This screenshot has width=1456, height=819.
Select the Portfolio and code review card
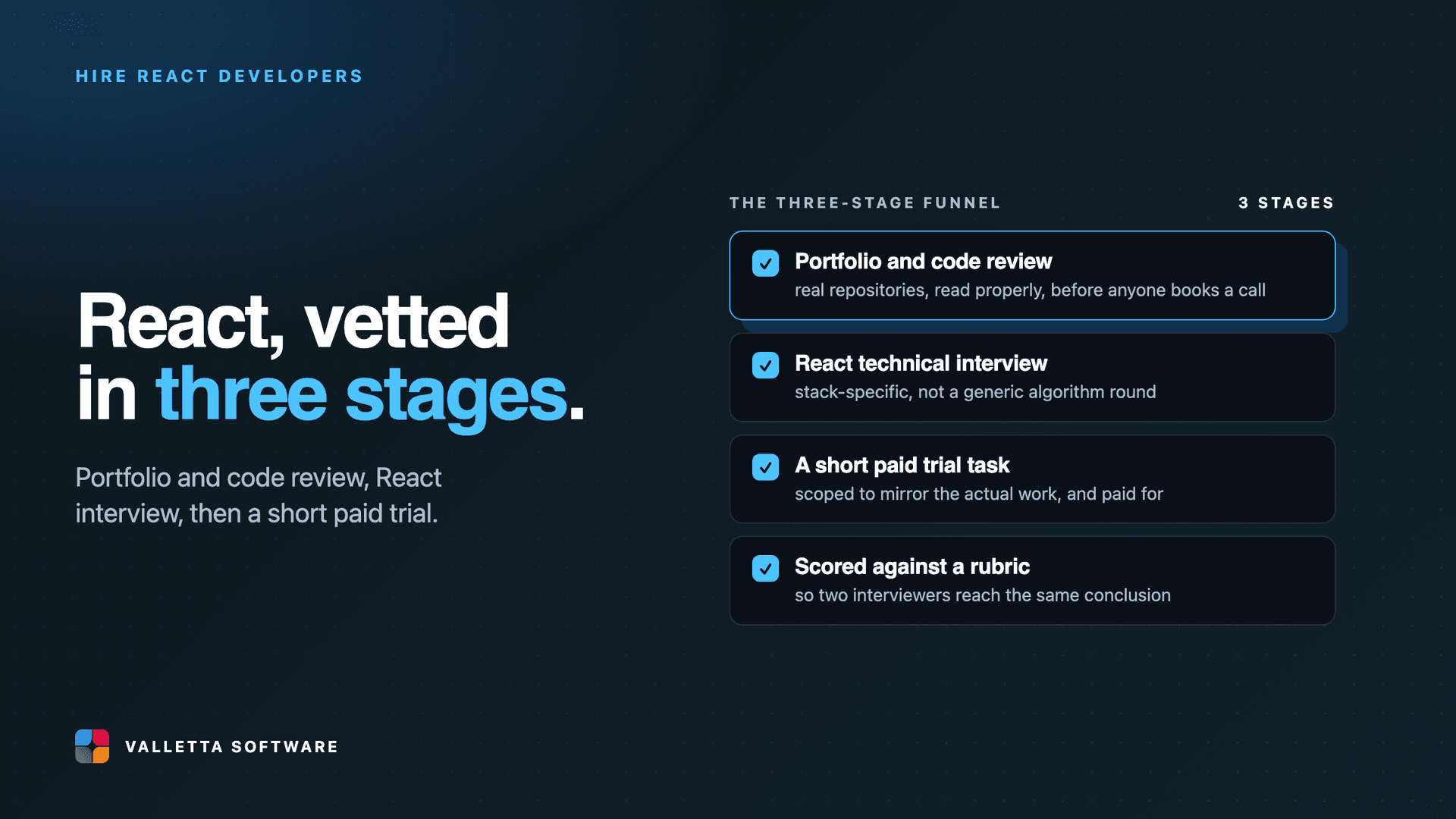(x=1032, y=275)
